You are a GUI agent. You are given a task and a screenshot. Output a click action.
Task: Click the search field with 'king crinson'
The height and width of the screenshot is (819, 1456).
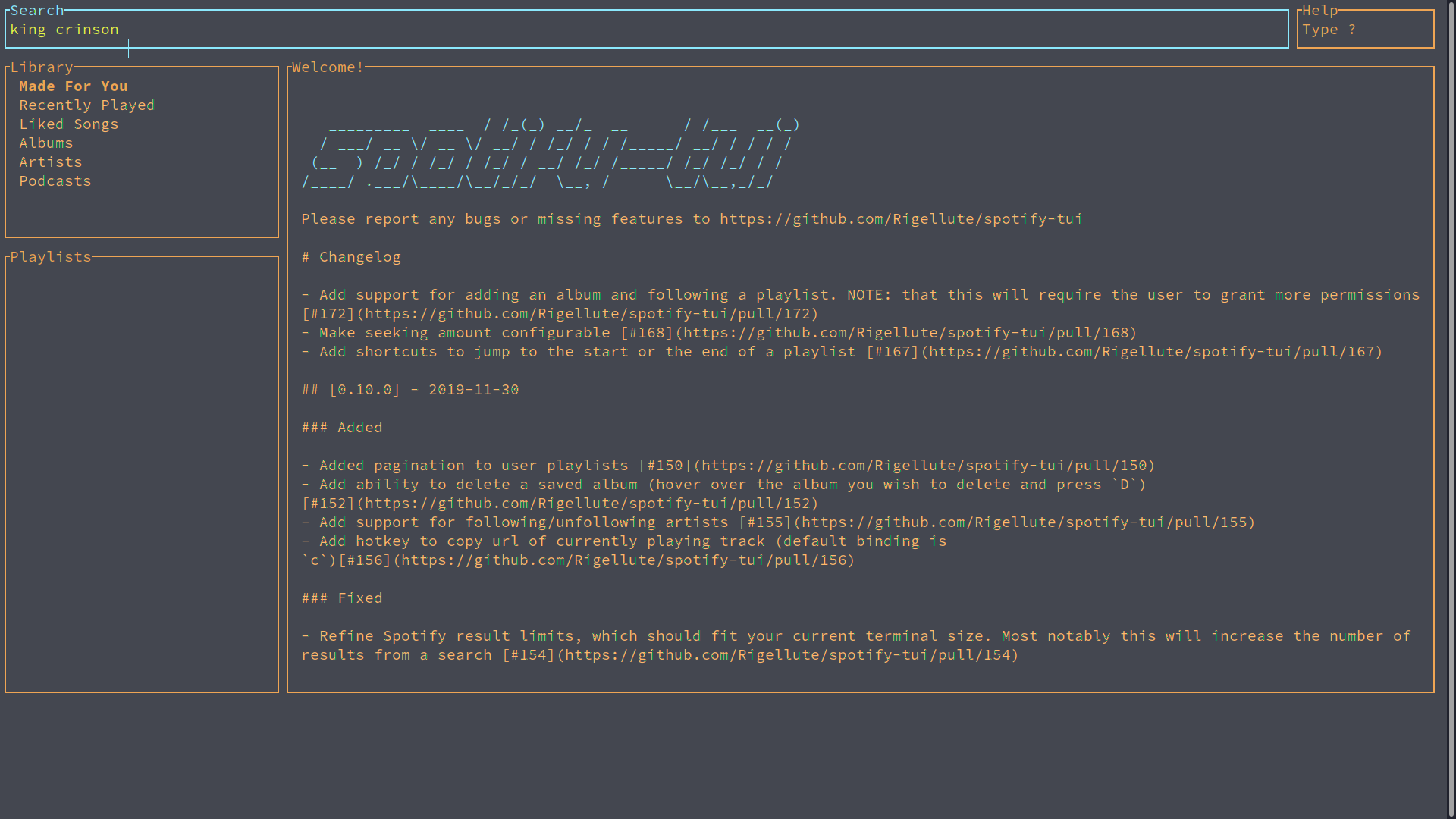(x=645, y=30)
